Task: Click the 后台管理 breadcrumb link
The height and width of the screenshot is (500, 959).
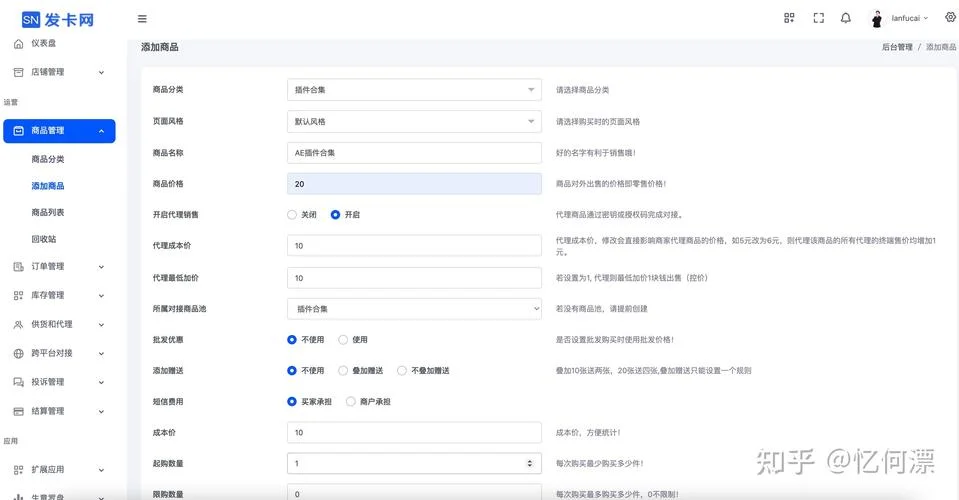Action: tap(897, 47)
